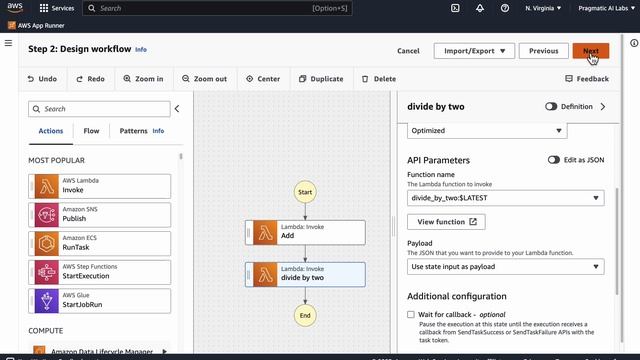Viewport: 640px width, 360px height.
Task: Click the AWS App Runner shortcut icon
Action: pyautogui.click(x=11, y=25)
